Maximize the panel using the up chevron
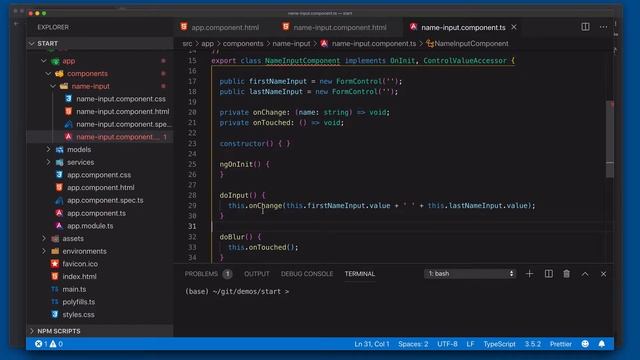Image resolution: width=640 pixels, height=360 pixels. (585, 274)
